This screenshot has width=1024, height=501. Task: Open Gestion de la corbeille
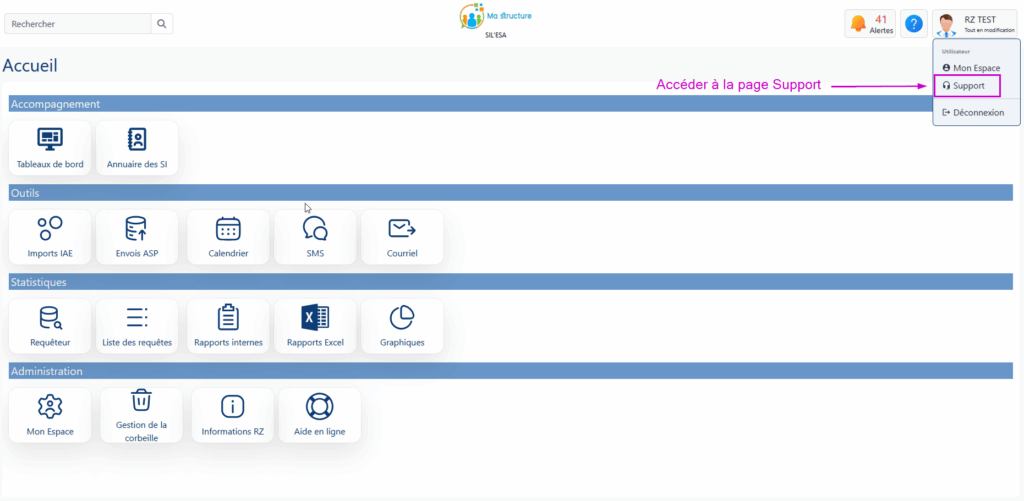click(142, 415)
